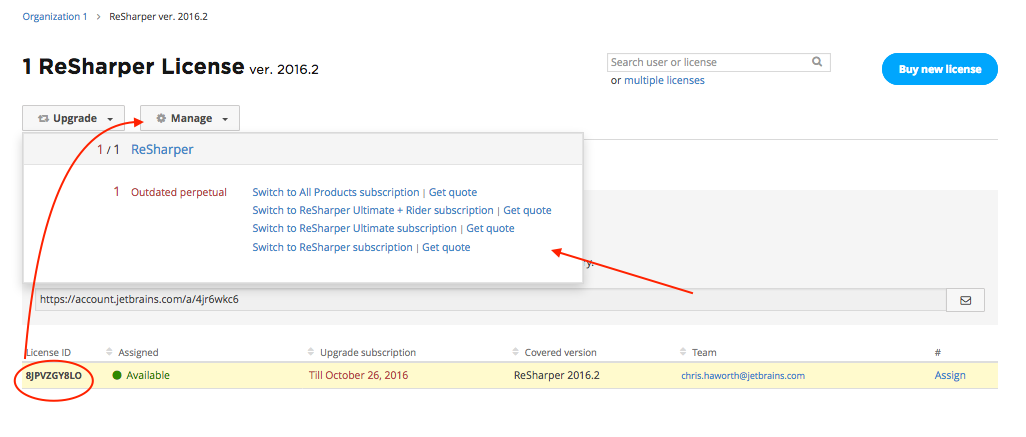Sort by Assigned column icon
The width and height of the screenshot is (1026, 437).
(x=111, y=353)
